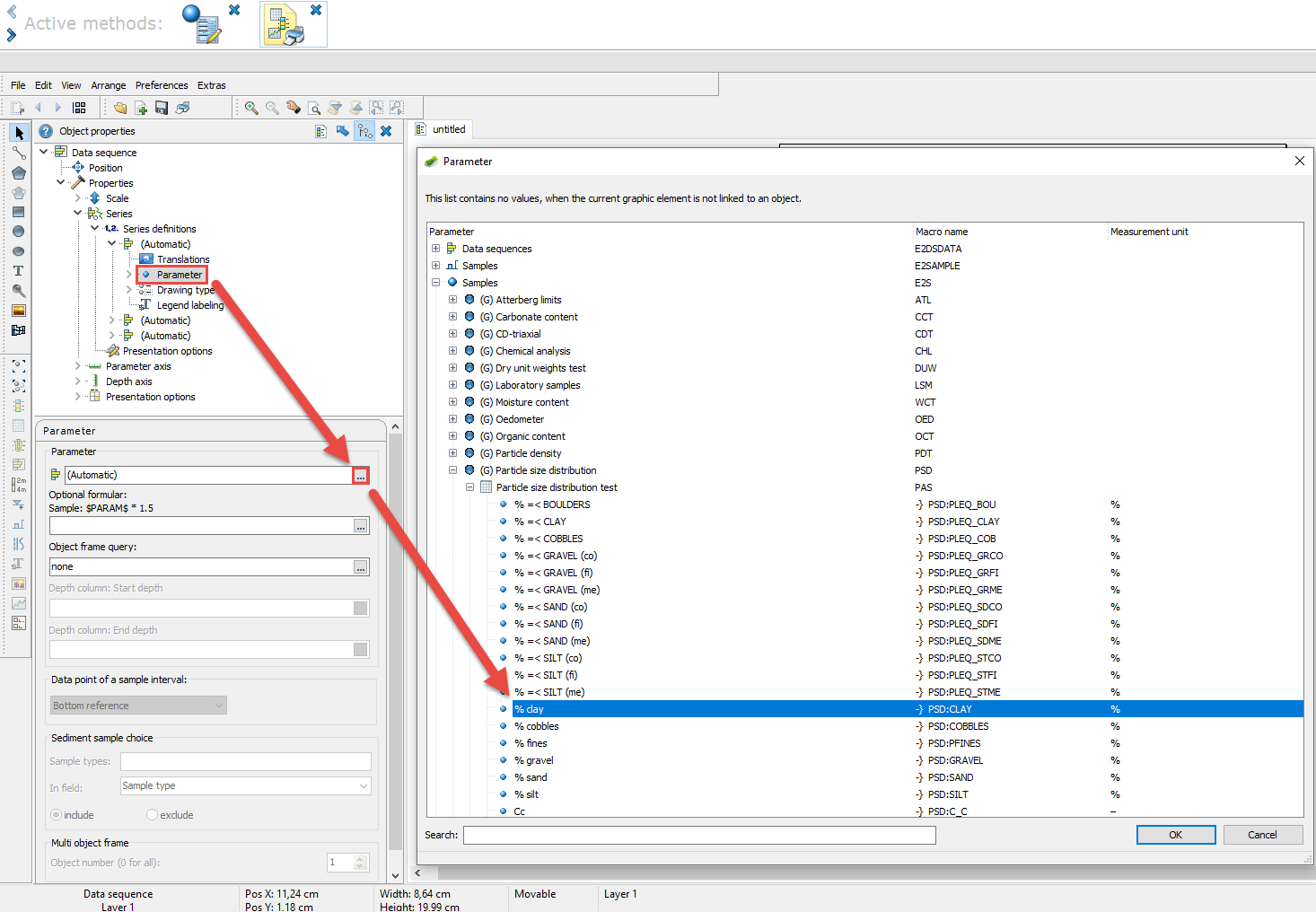
Task: Collapse the Properties tree node
Action: tap(60, 182)
